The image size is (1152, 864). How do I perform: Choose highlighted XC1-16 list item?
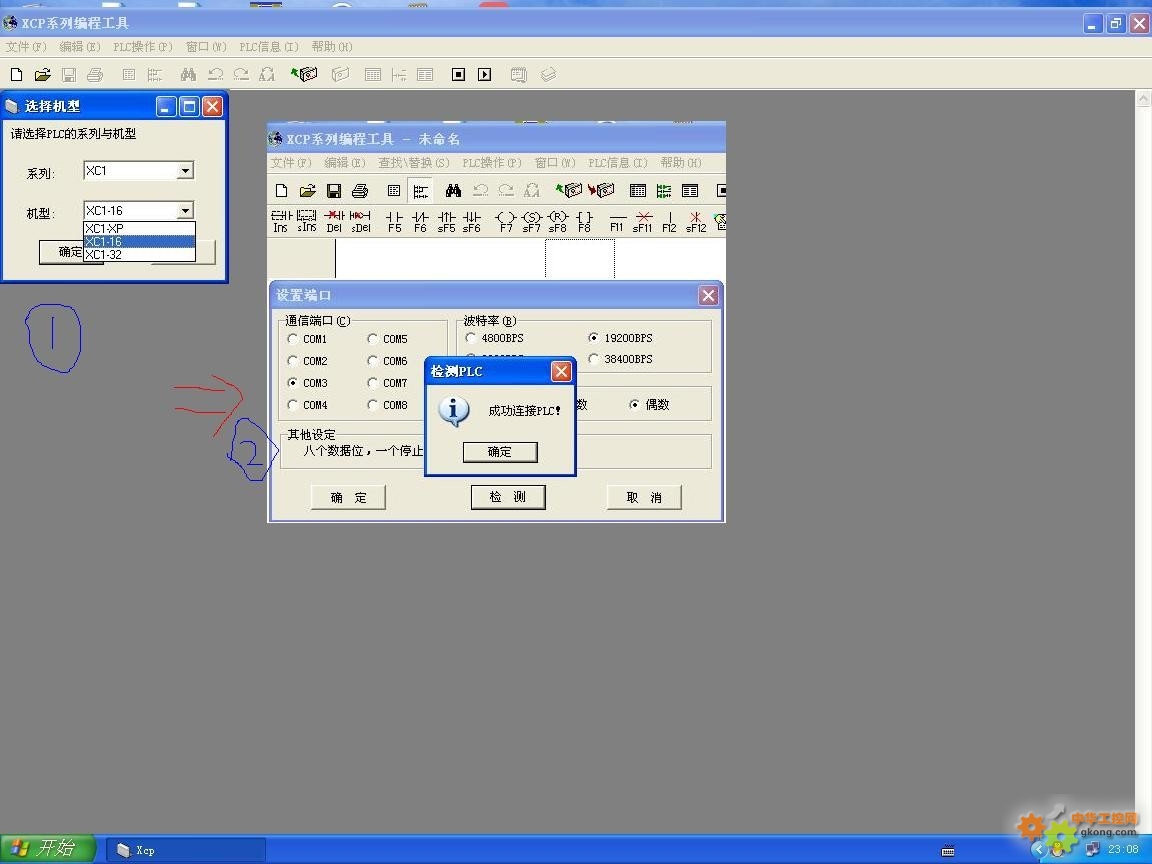click(x=140, y=242)
